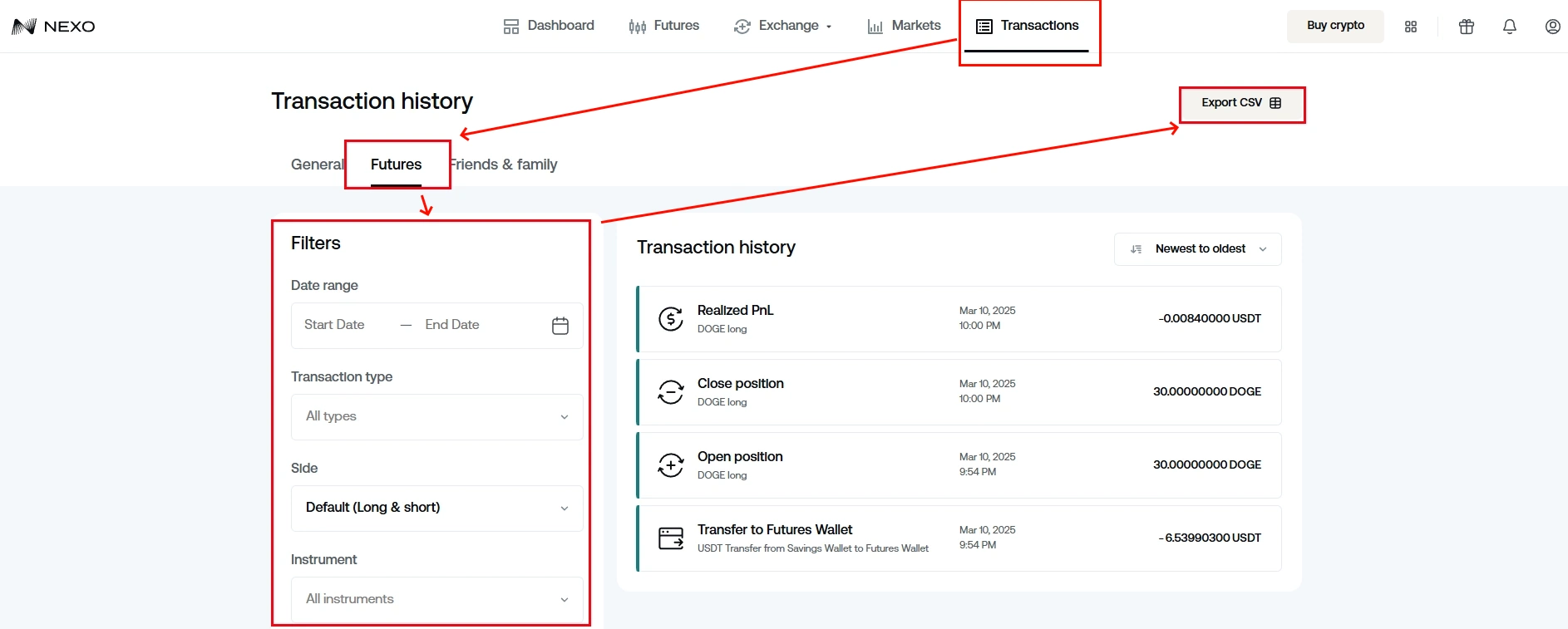
Task: Expand the Instrument dropdown
Action: click(x=437, y=599)
